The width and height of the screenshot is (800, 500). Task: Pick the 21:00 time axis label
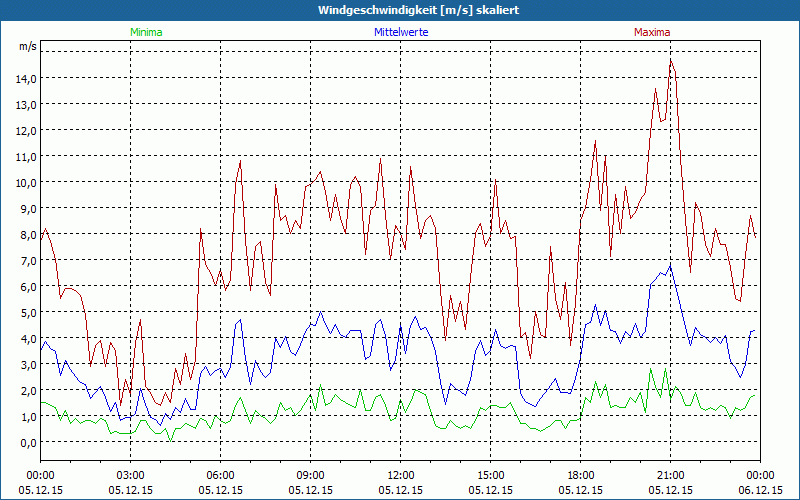[671, 474]
